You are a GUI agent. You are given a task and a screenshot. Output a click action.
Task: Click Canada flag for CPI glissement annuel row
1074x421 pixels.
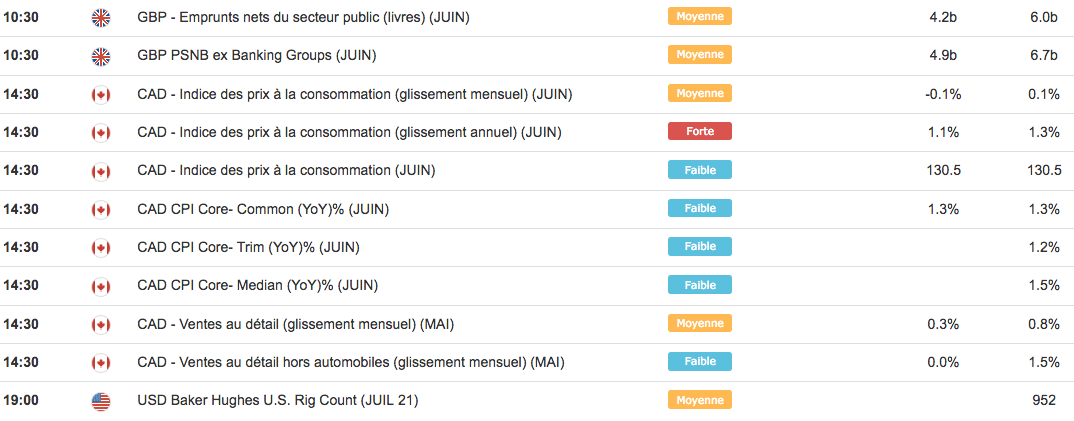101,132
